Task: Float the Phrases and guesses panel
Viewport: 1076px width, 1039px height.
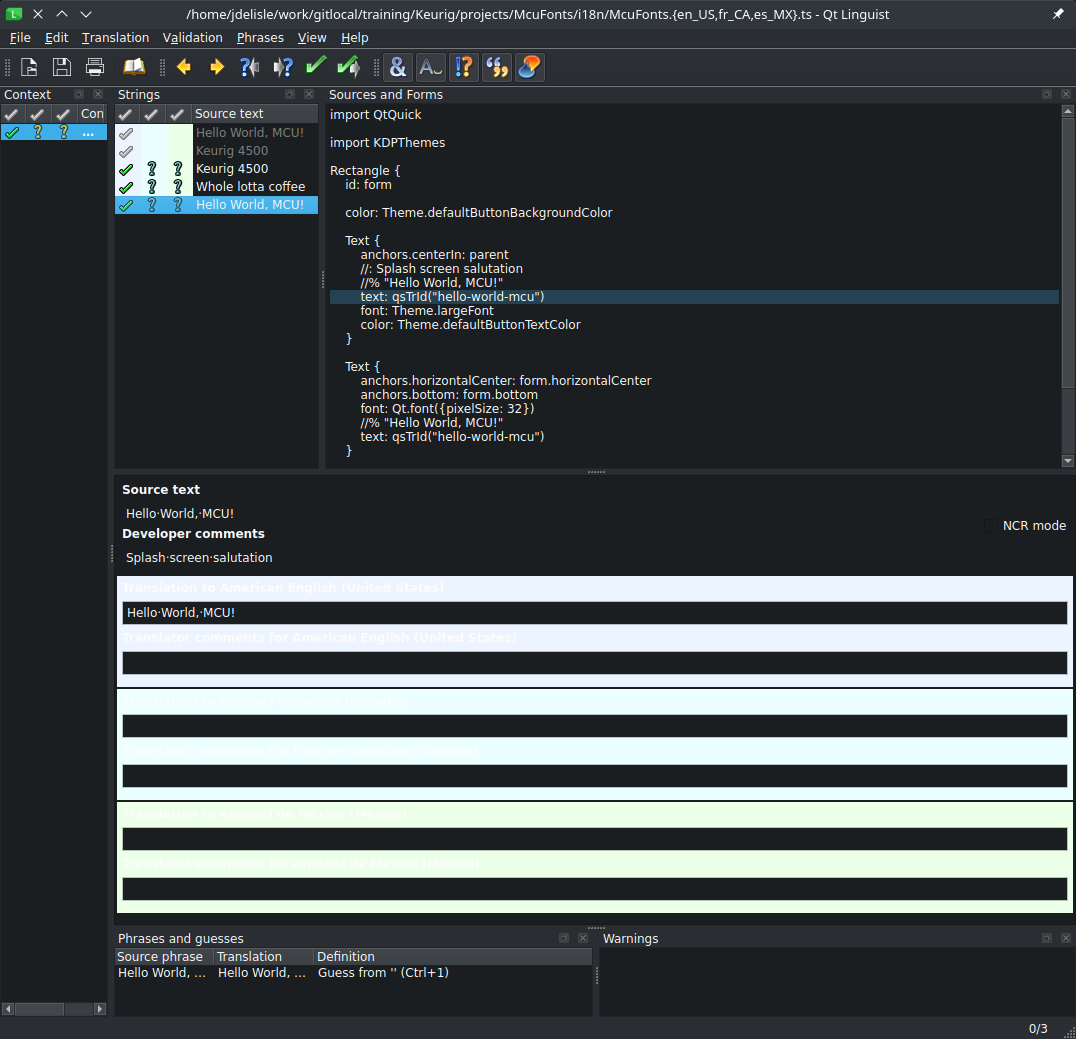Action: point(563,938)
